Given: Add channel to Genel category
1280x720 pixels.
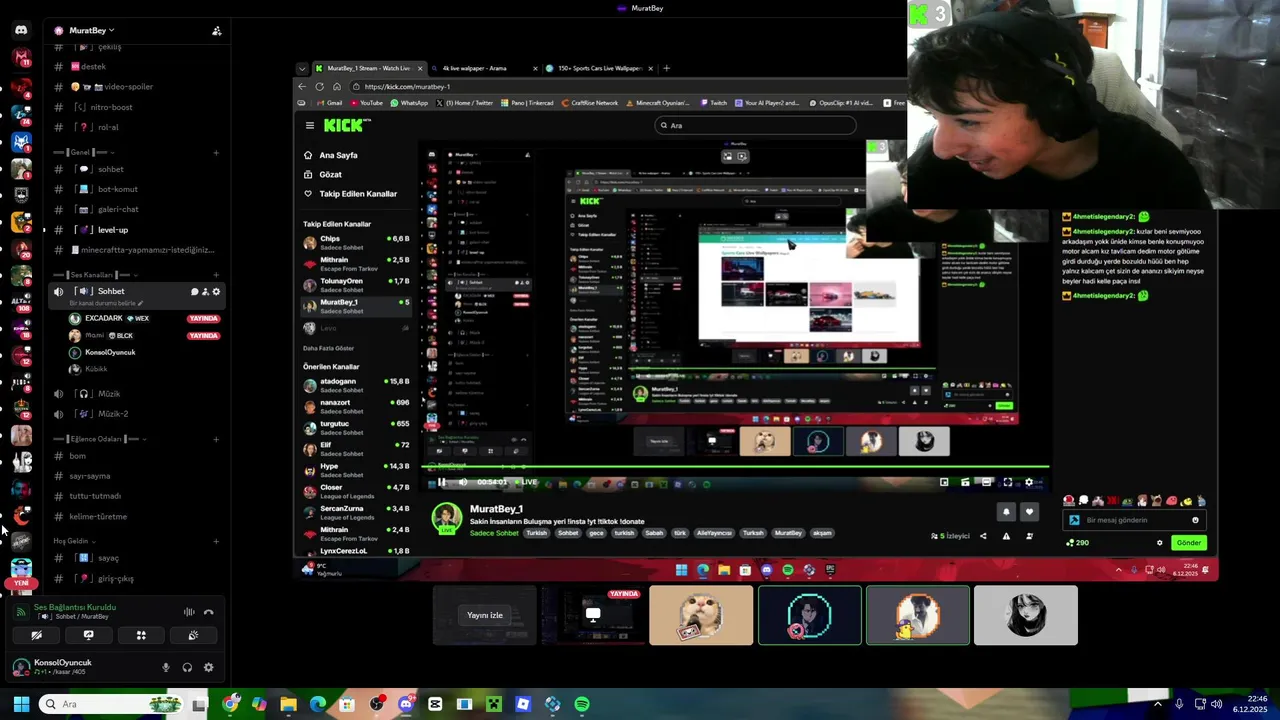Looking at the screenshot, I should tap(216, 152).
